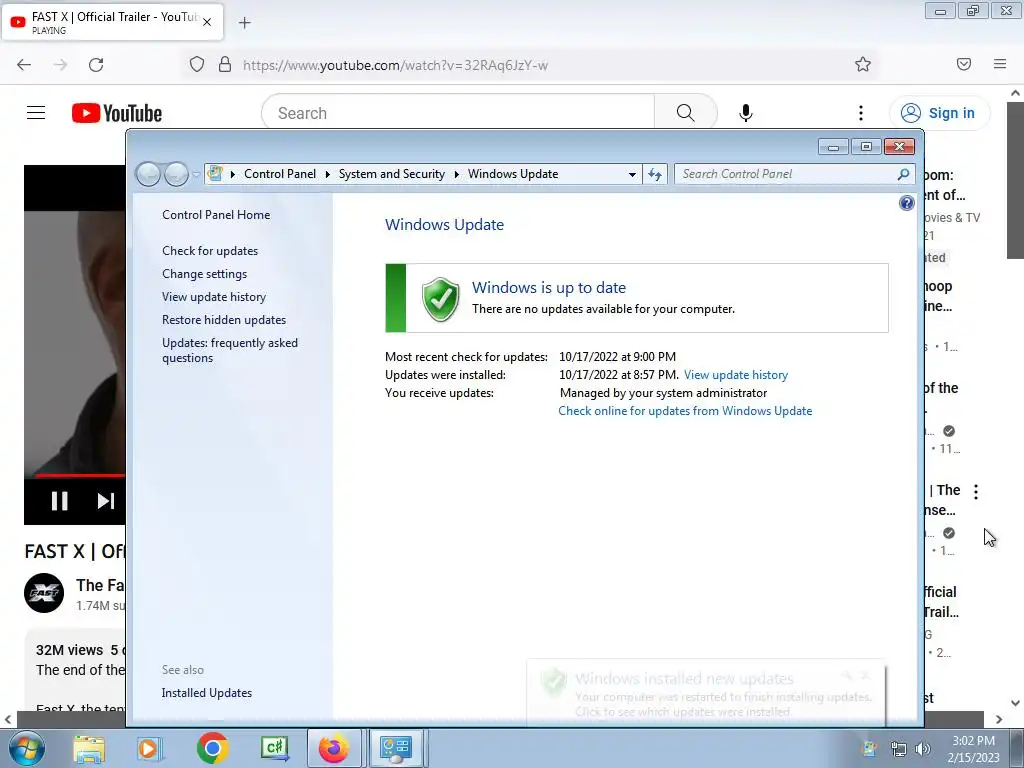
Task: Open the C# application taskbar icon
Action: (274, 749)
